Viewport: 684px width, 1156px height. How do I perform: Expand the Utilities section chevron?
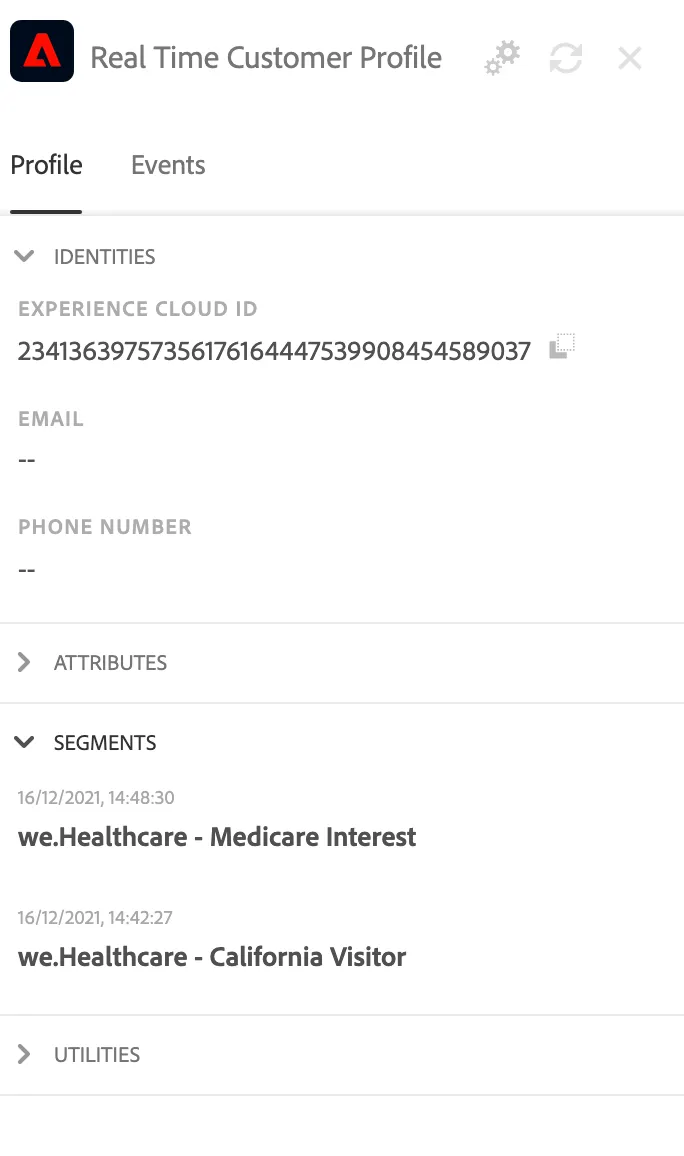click(x=24, y=1054)
